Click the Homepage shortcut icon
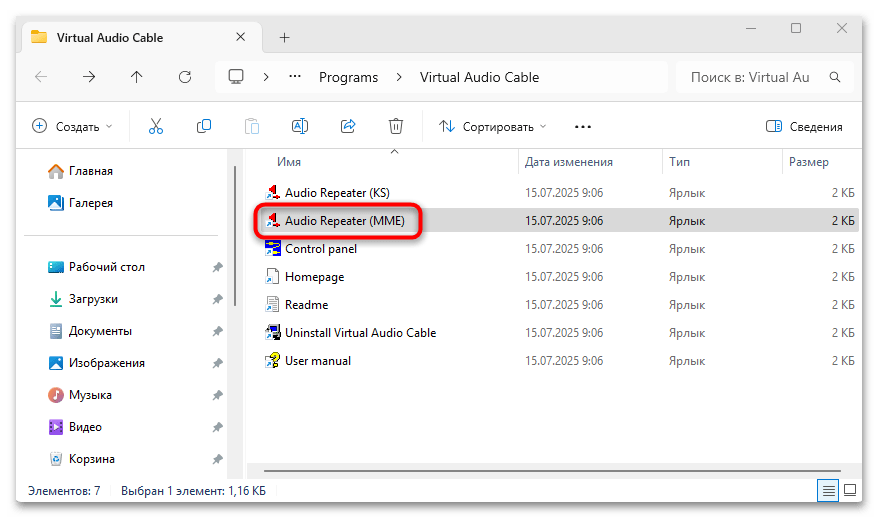878x518 pixels. click(272, 277)
